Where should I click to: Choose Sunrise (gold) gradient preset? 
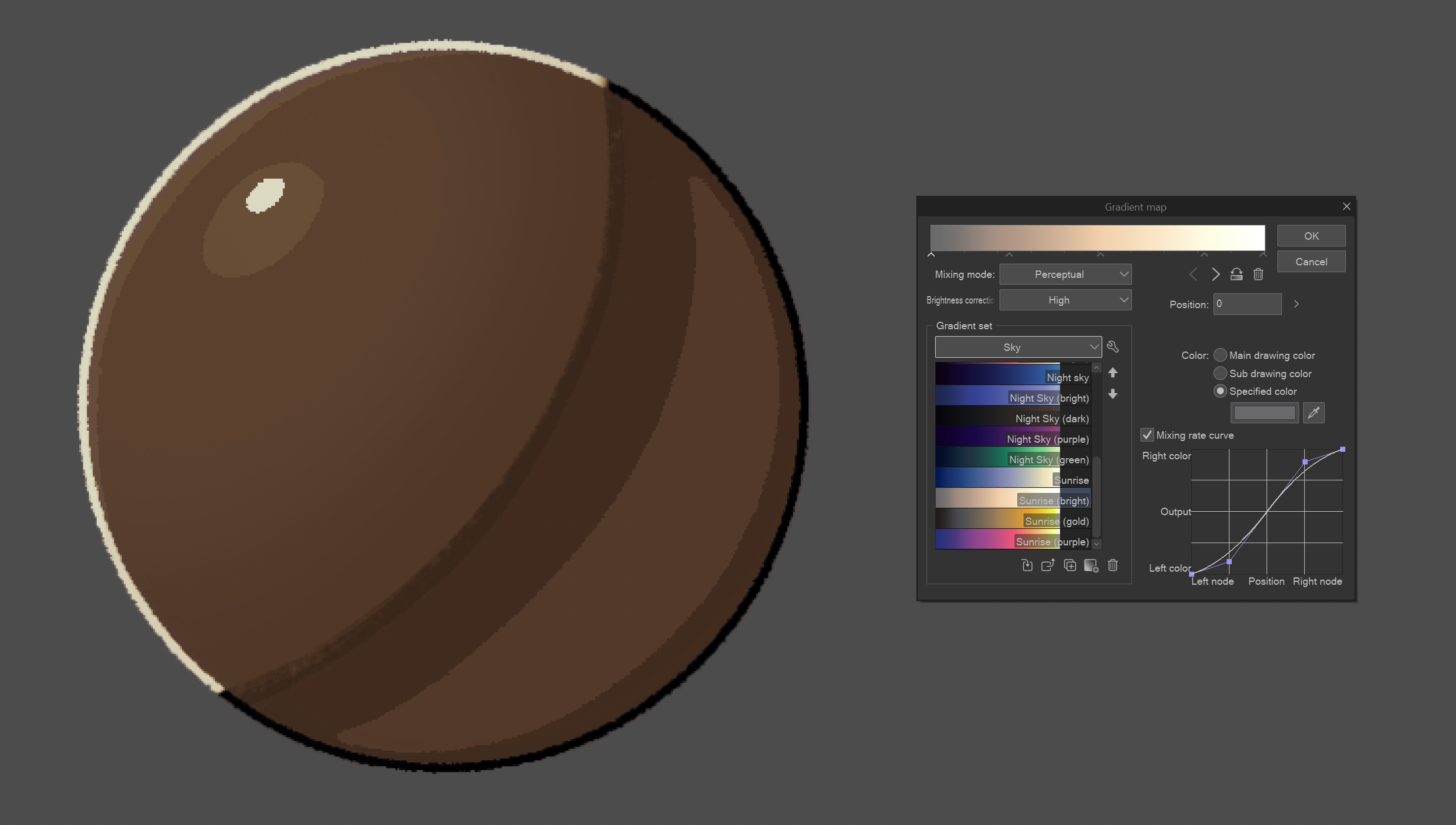tap(1012, 521)
